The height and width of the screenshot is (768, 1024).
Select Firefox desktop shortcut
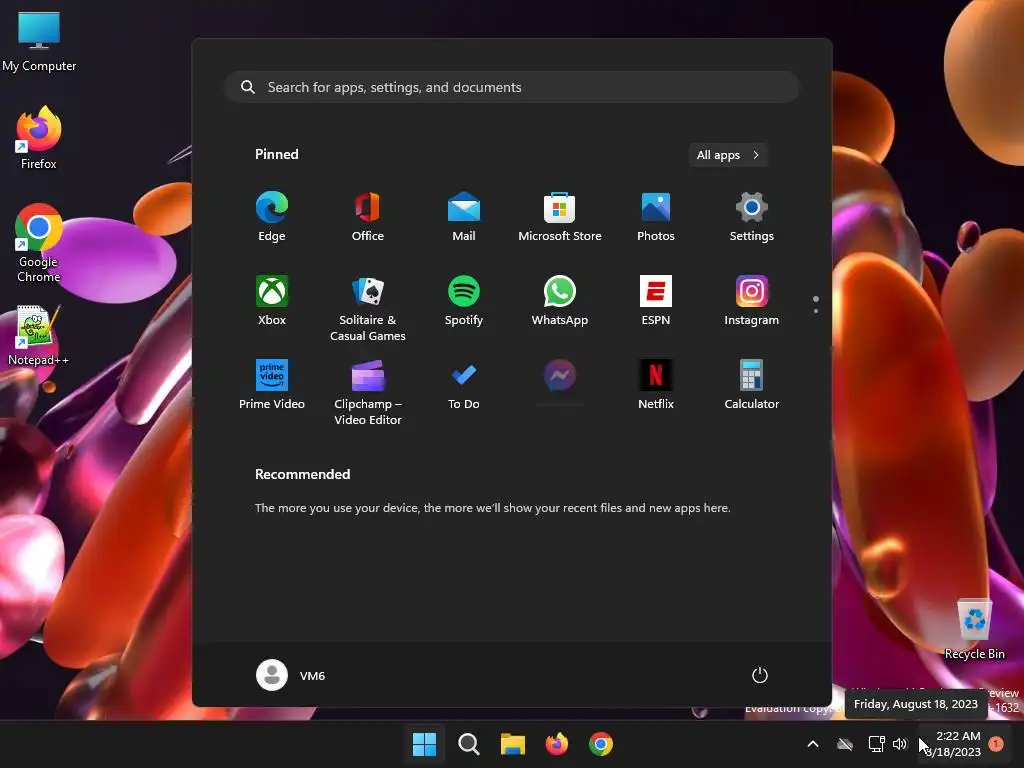[39, 137]
